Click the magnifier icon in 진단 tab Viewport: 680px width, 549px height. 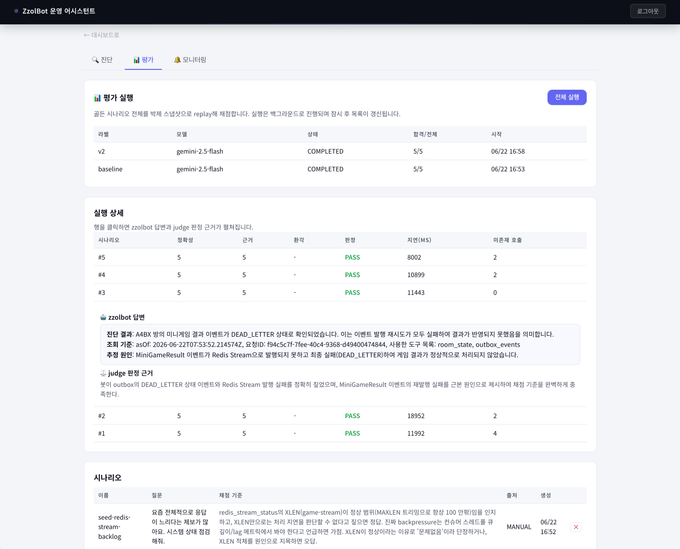point(95,60)
